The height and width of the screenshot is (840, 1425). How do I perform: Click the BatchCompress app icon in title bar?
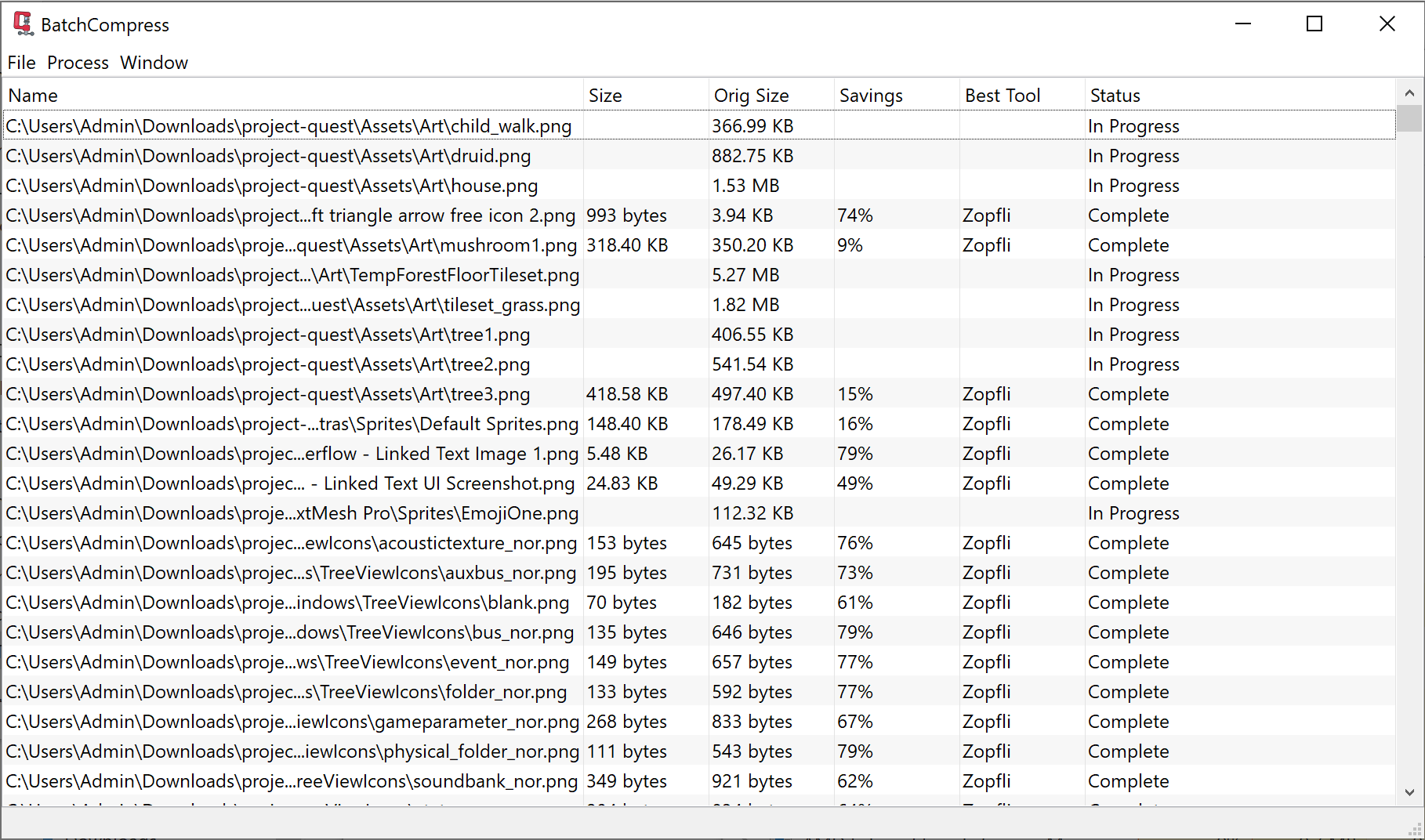click(x=24, y=24)
